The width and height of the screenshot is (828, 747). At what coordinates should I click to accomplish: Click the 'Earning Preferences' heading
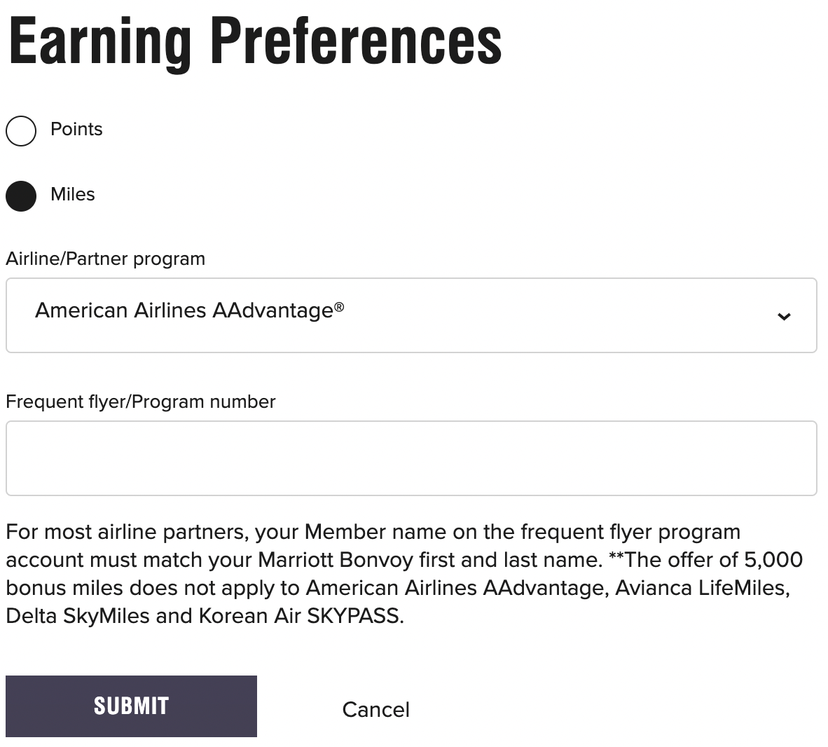click(x=255, y=41)
